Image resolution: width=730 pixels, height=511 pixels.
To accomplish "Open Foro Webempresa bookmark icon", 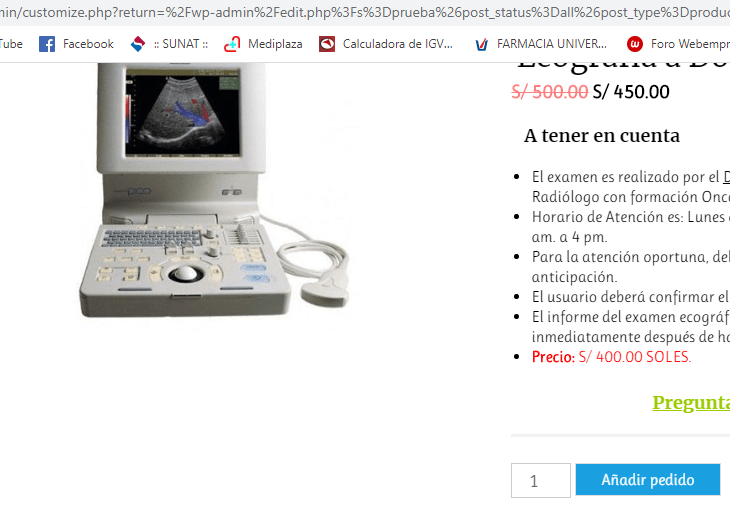I will (635, 44).
